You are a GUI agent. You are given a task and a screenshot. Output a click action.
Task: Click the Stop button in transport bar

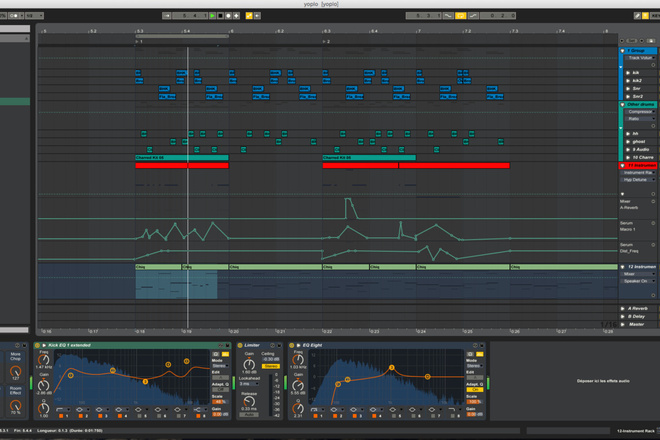pyautogui.click(x=221, y=16)
